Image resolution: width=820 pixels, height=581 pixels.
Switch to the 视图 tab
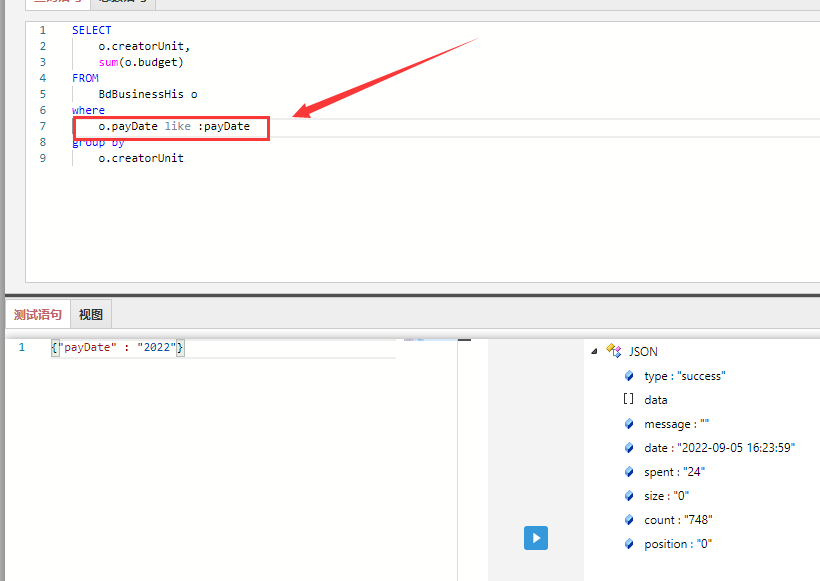coord(90,314)
